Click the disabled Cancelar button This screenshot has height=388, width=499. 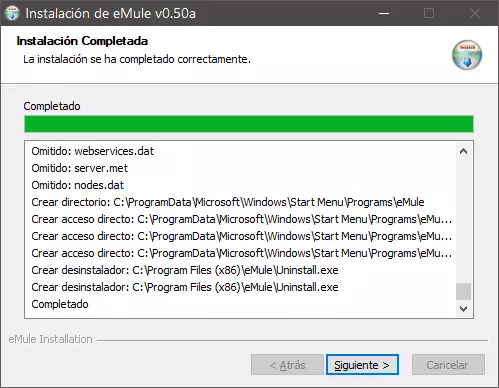448,365
